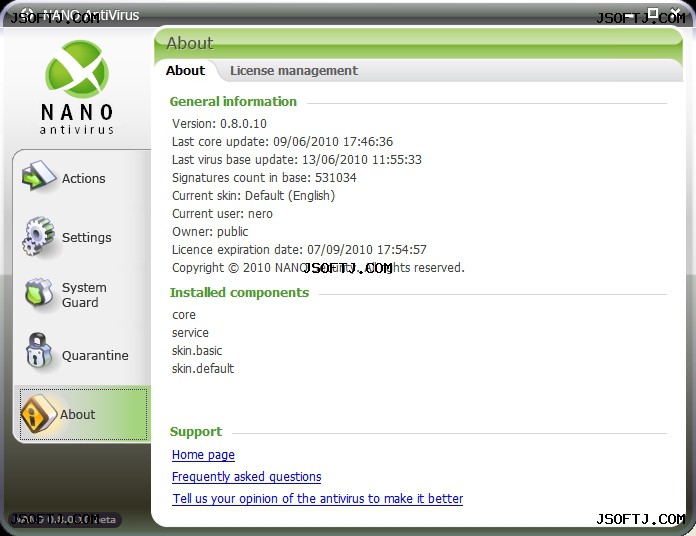Viewport: 696px width, 536px height.
Task: Click the beta version badge at bottom-left
Action: pos(65,520)
